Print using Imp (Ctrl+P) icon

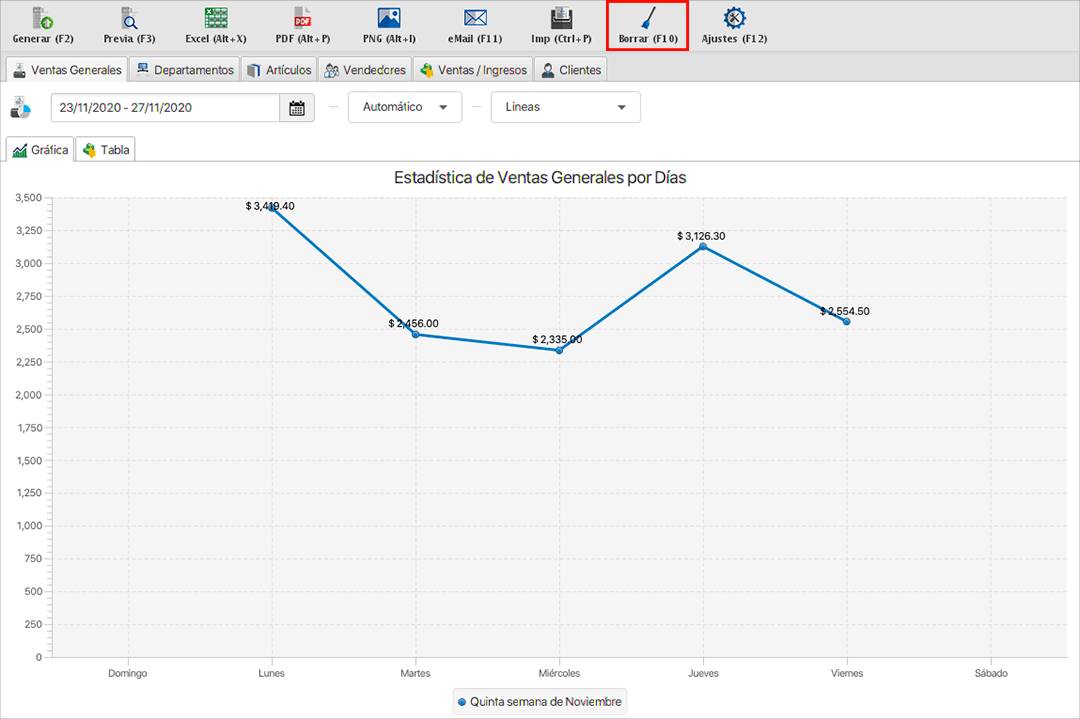(561, 18)
